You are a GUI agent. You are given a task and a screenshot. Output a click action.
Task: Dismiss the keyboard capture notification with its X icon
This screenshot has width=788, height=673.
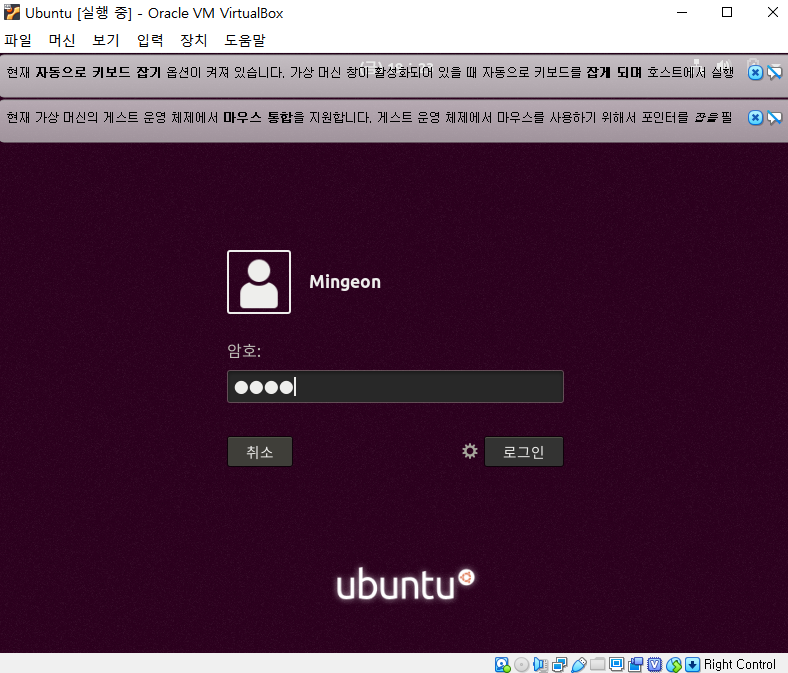[755, 72]
